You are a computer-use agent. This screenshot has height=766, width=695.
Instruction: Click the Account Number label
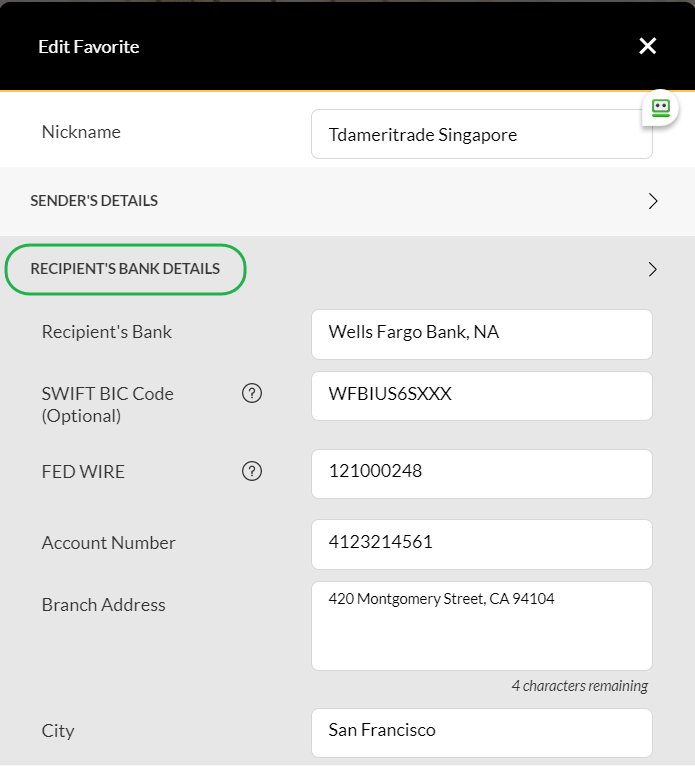pyautogui.click(x=108, y=543)
